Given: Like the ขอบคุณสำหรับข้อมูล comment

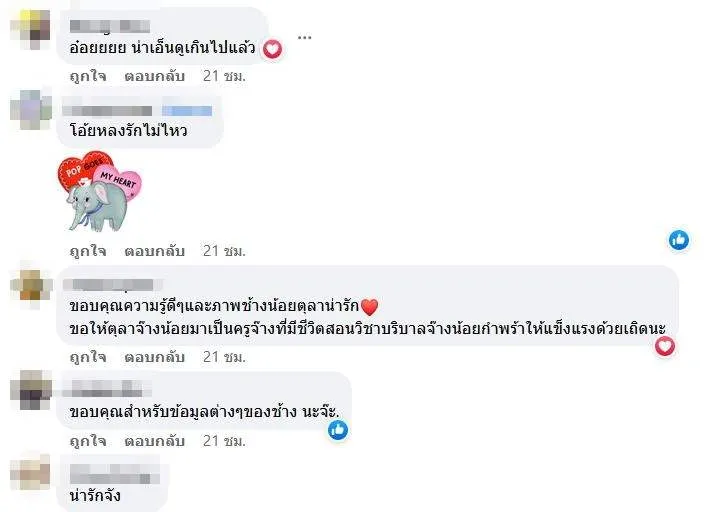Looking at the screenshot, I should (88, 441).
